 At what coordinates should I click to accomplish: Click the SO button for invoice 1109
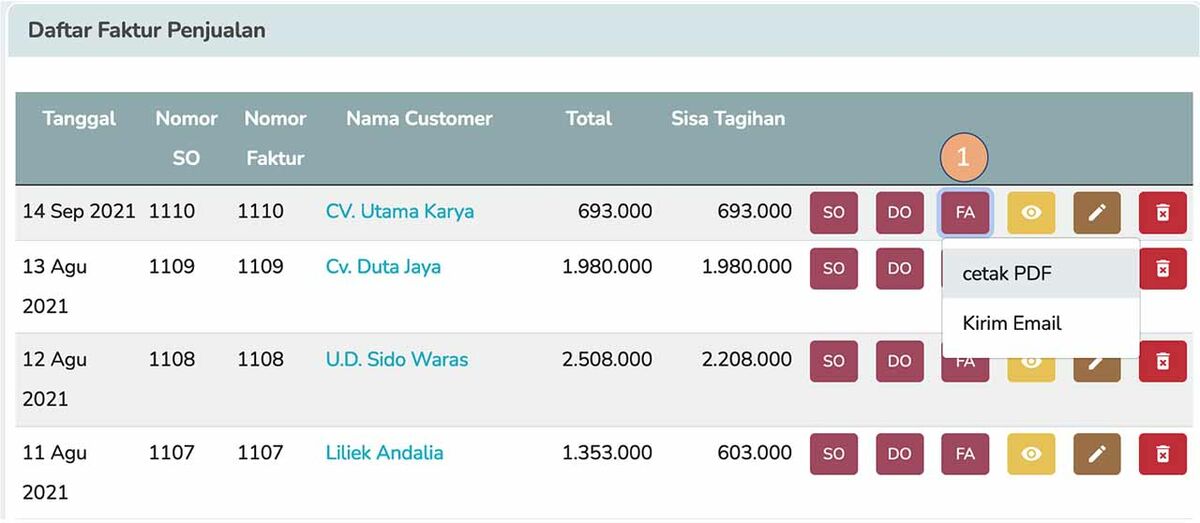(833, 268)
